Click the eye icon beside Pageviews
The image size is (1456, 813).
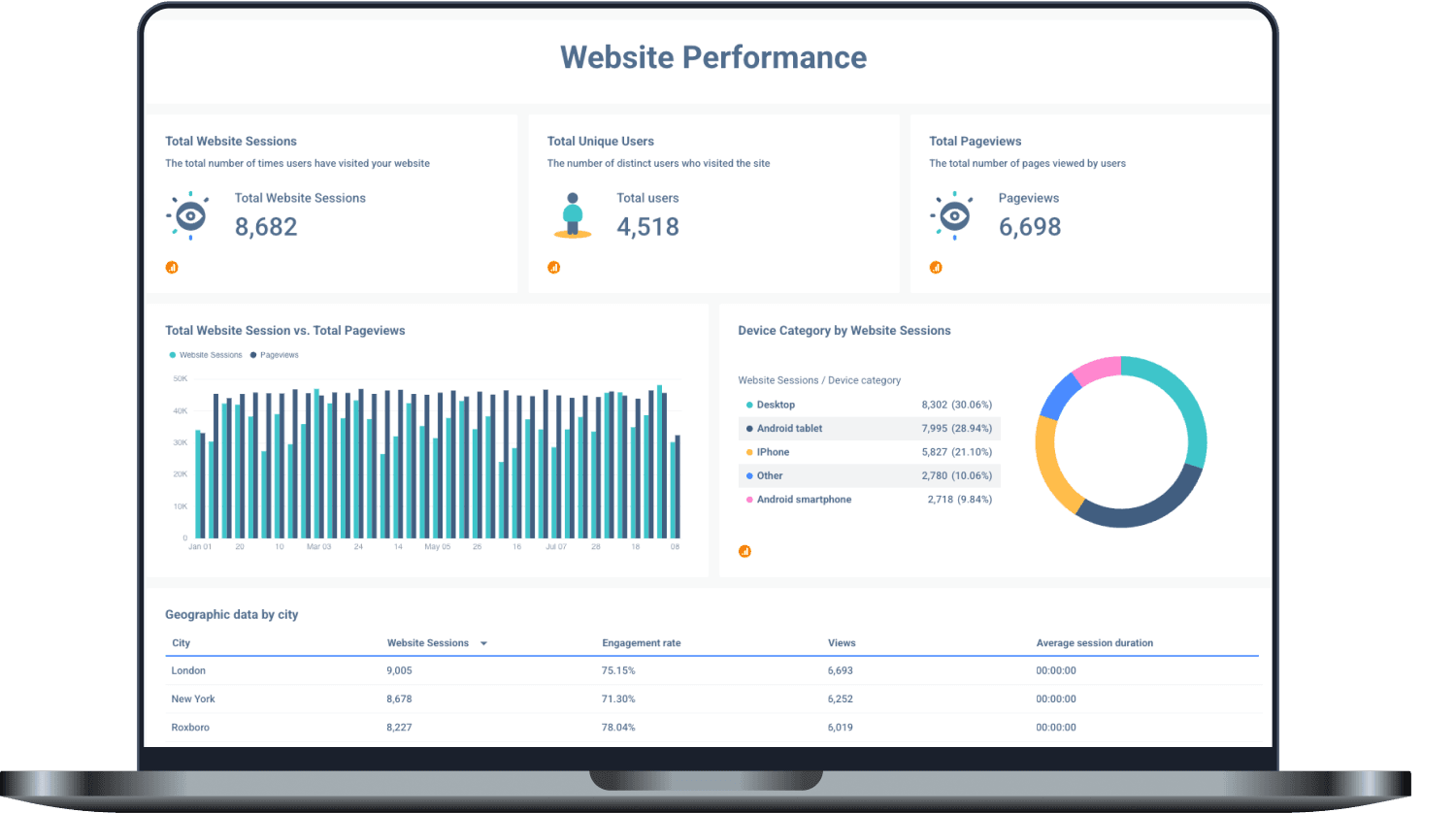point(953,214)
